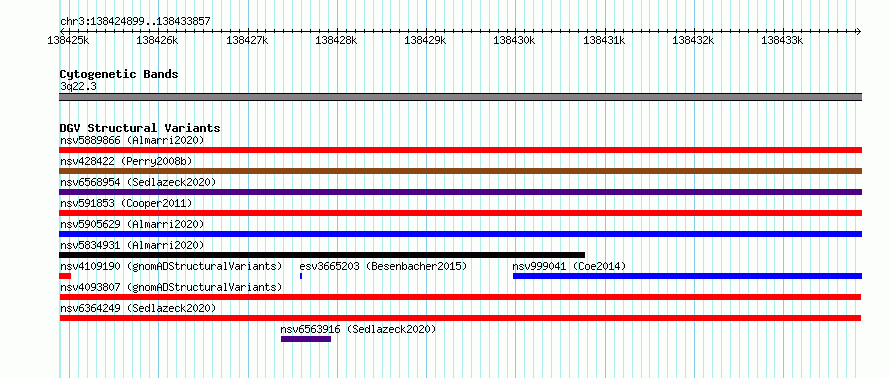
Task: Click the red nsv591853 variant bar
Action: tap(460, 213)
